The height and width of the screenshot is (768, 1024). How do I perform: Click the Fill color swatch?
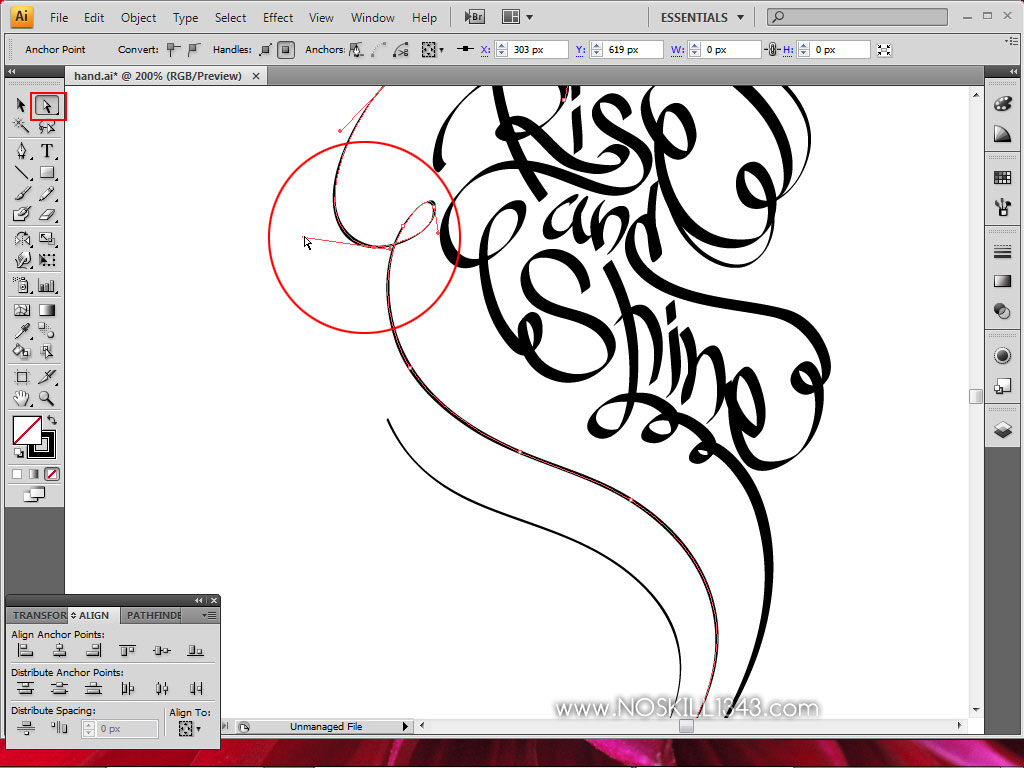(x=27, y=430)
